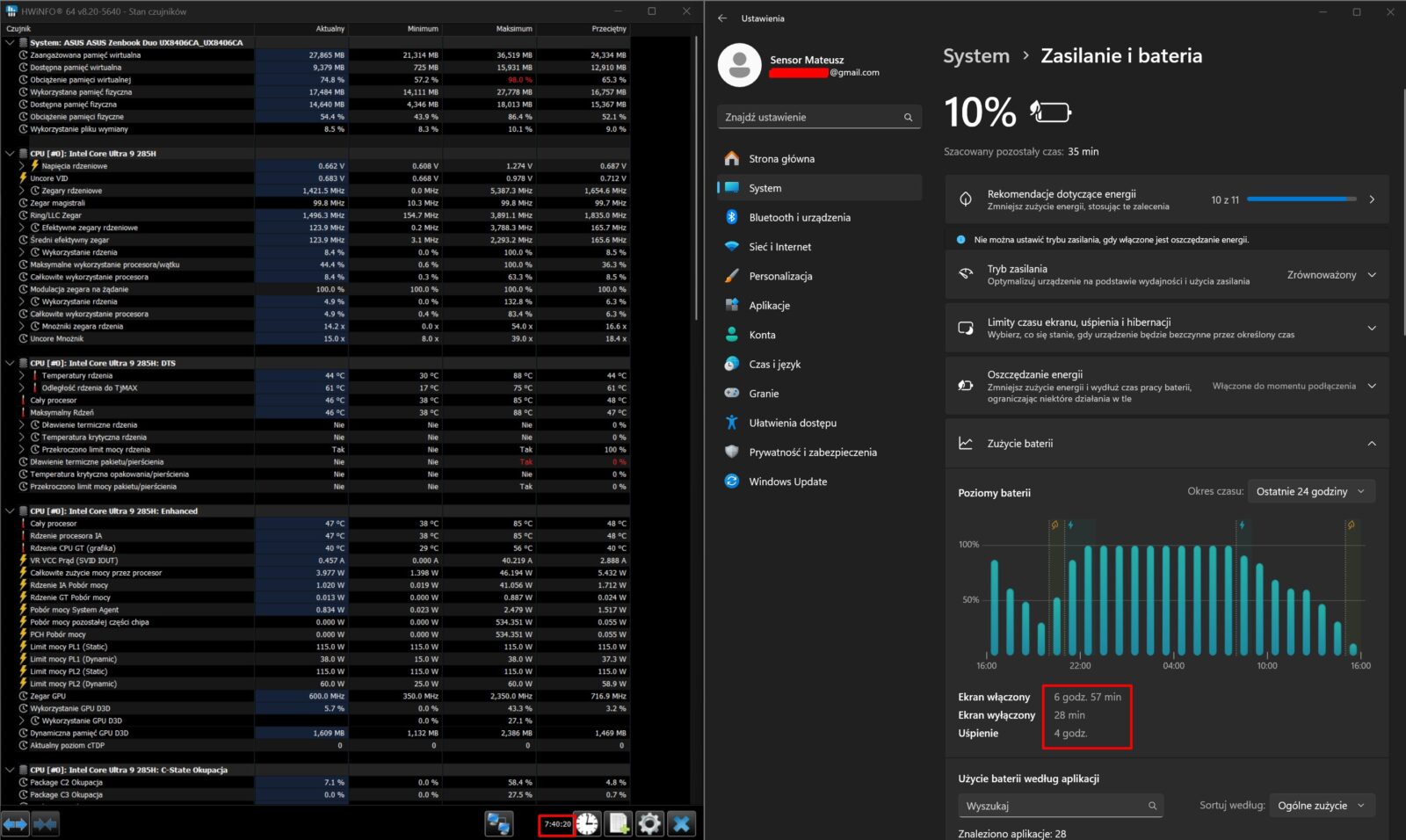Click the blue expand-columns arrows icon in HWiNFO
1406x840 pixels.
pos(15,823)
